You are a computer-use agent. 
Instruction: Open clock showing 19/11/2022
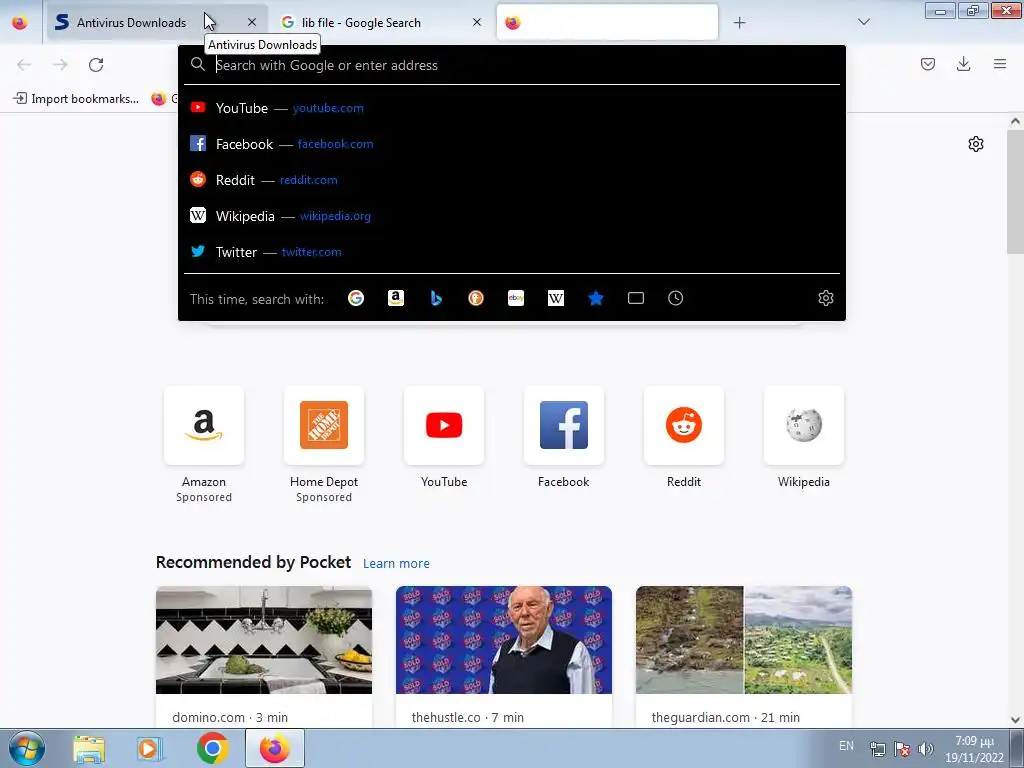[974, 749]
